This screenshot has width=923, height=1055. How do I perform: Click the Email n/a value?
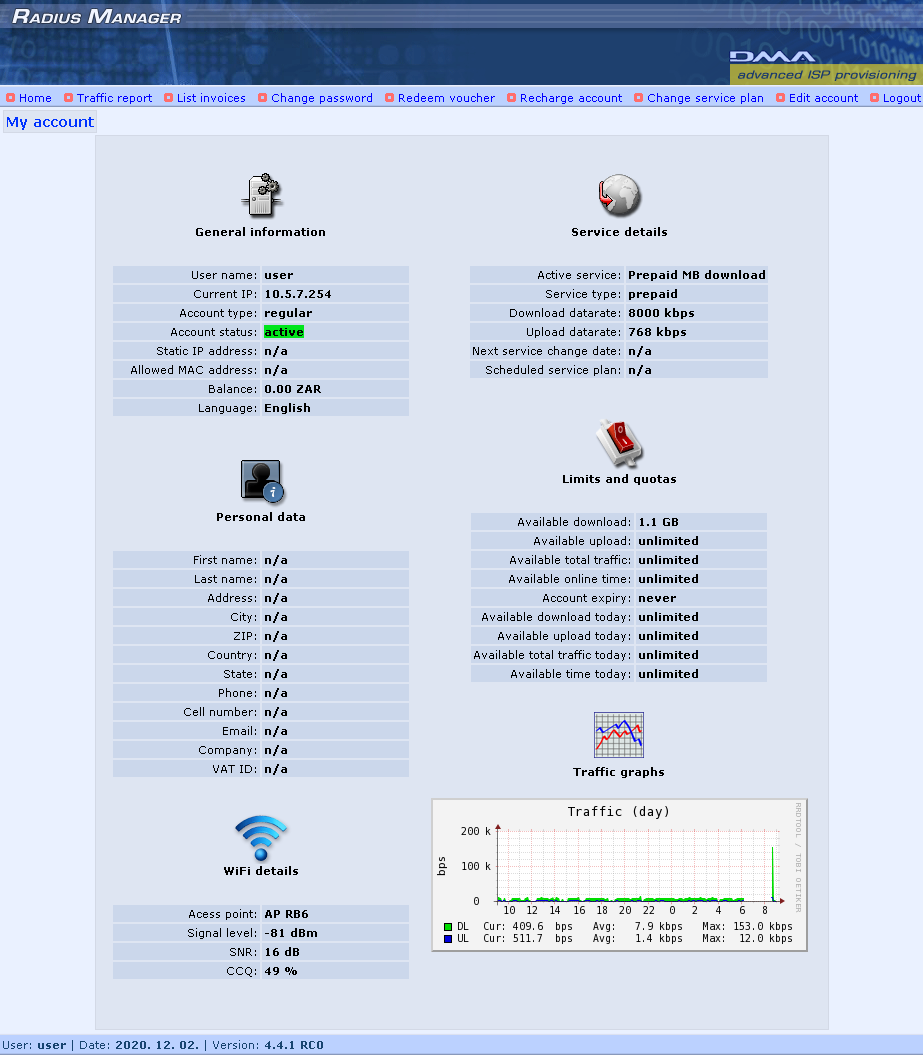[x=276, y=731]
